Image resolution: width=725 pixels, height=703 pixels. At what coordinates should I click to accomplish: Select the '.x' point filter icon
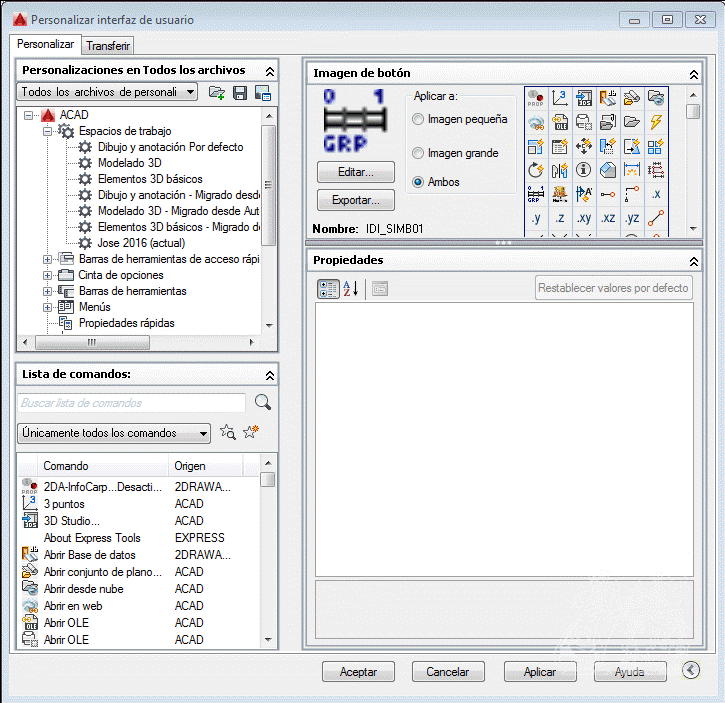(x=656, y=194)
